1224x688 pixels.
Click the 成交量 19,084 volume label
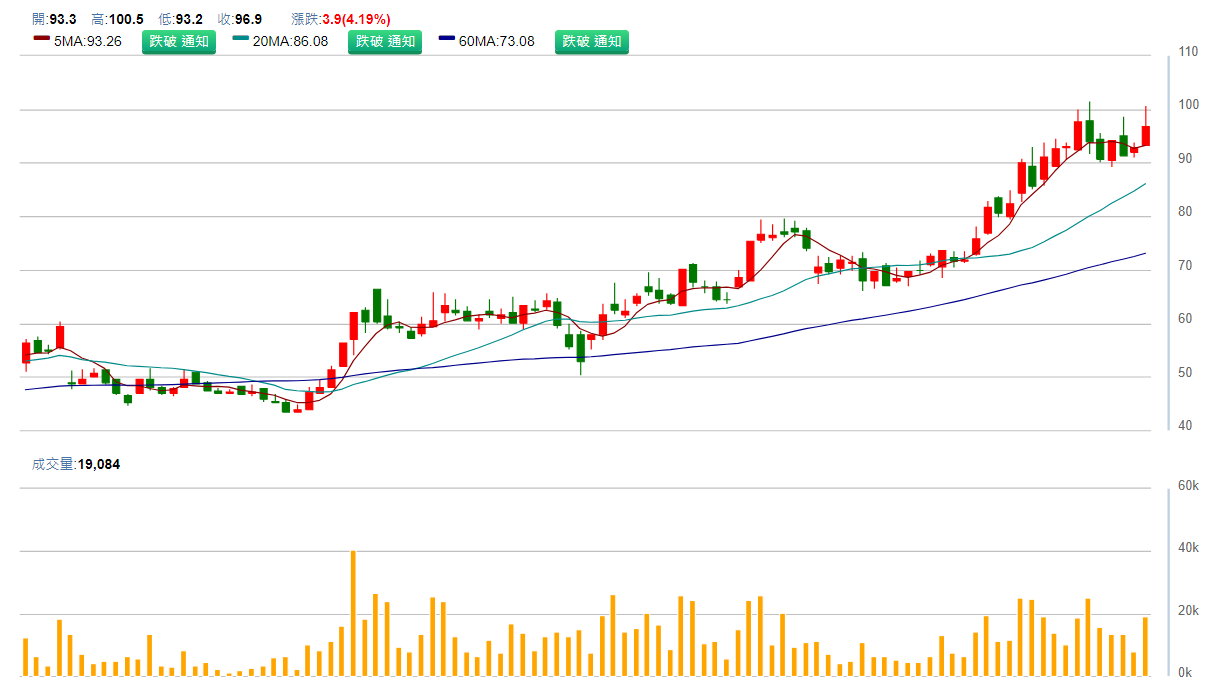[76, 464]
